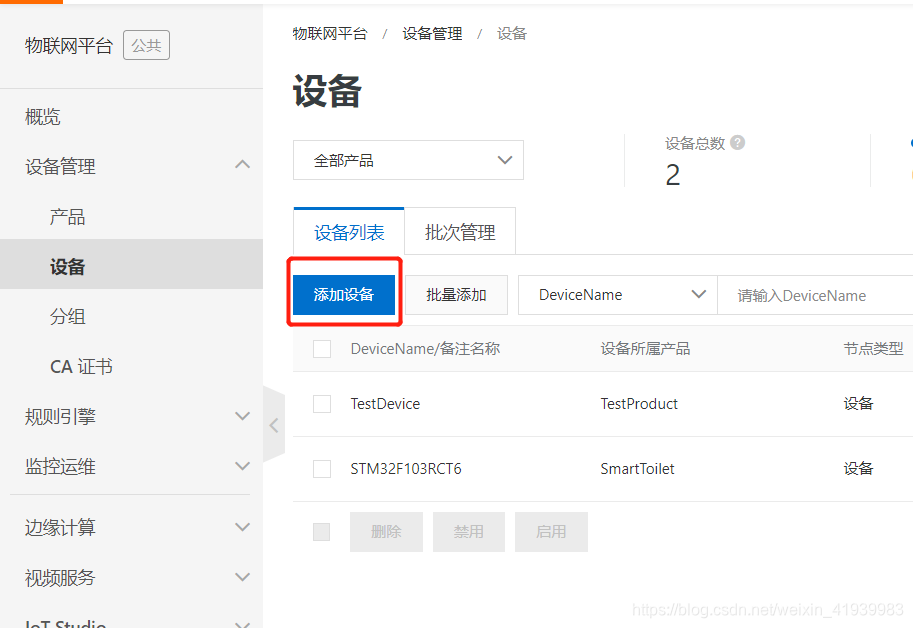Click the 公共 instance tag next to 物联网平台
913x628 pixels.
146,44
